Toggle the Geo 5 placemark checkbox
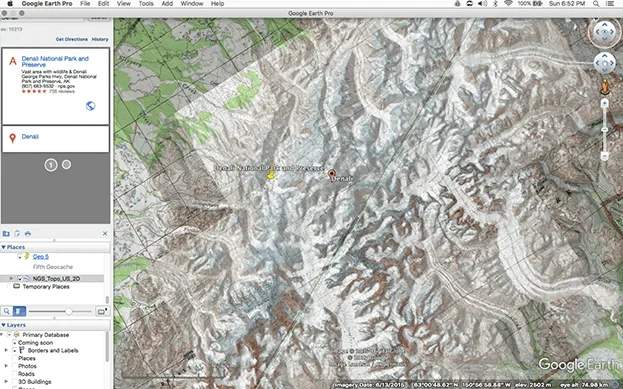The width and height of the screenshot is (623, 389). click(20, 256)
